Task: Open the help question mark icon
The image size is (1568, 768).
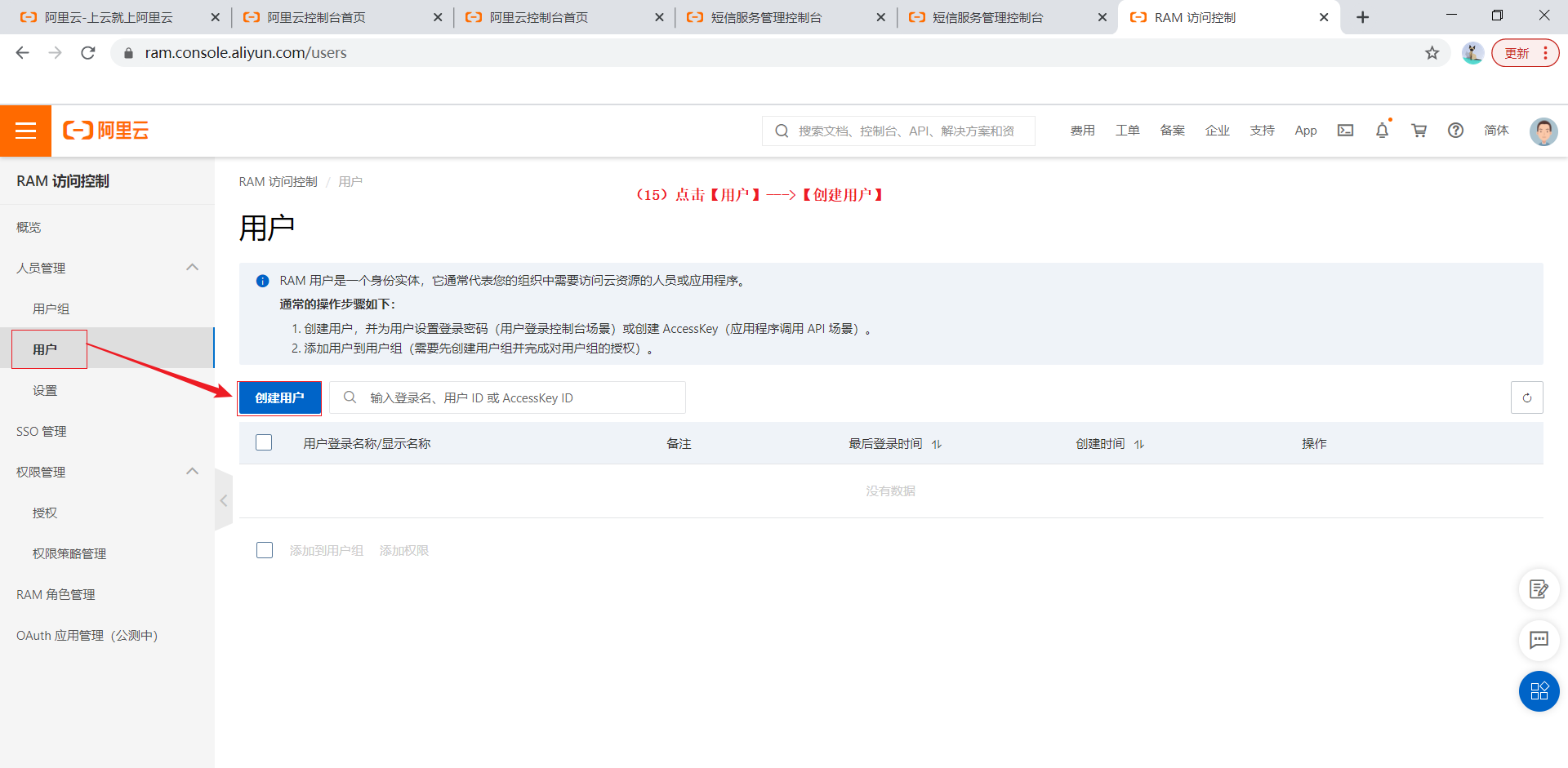Action: pyautogui.click(x=1455, y=131)
